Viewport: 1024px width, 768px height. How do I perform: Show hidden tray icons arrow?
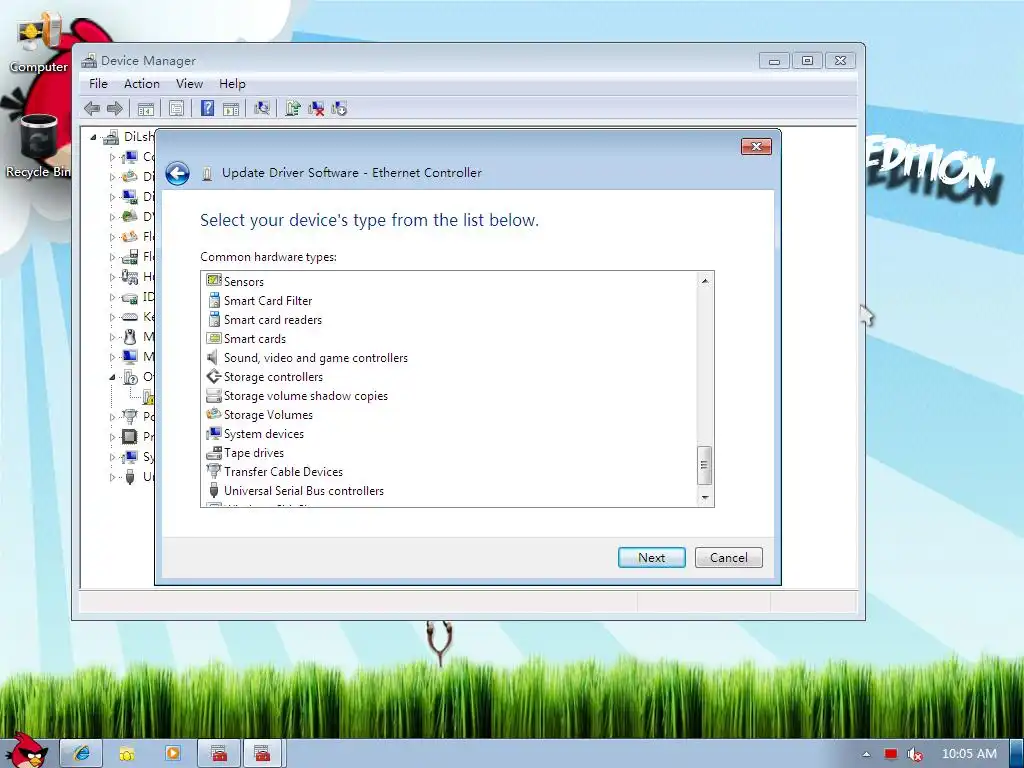point(866,754)
